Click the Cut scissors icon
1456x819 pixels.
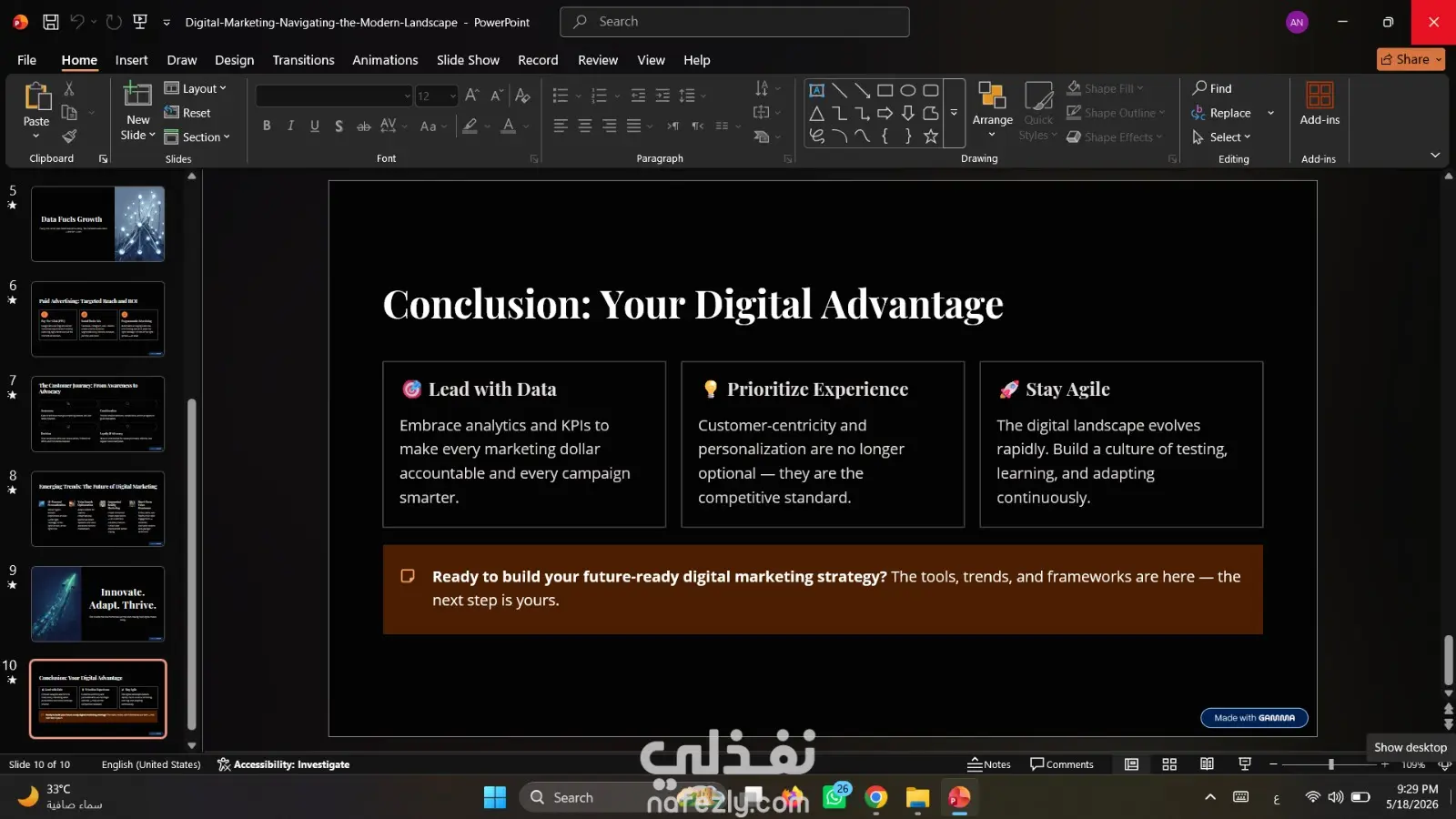point(69,89)
